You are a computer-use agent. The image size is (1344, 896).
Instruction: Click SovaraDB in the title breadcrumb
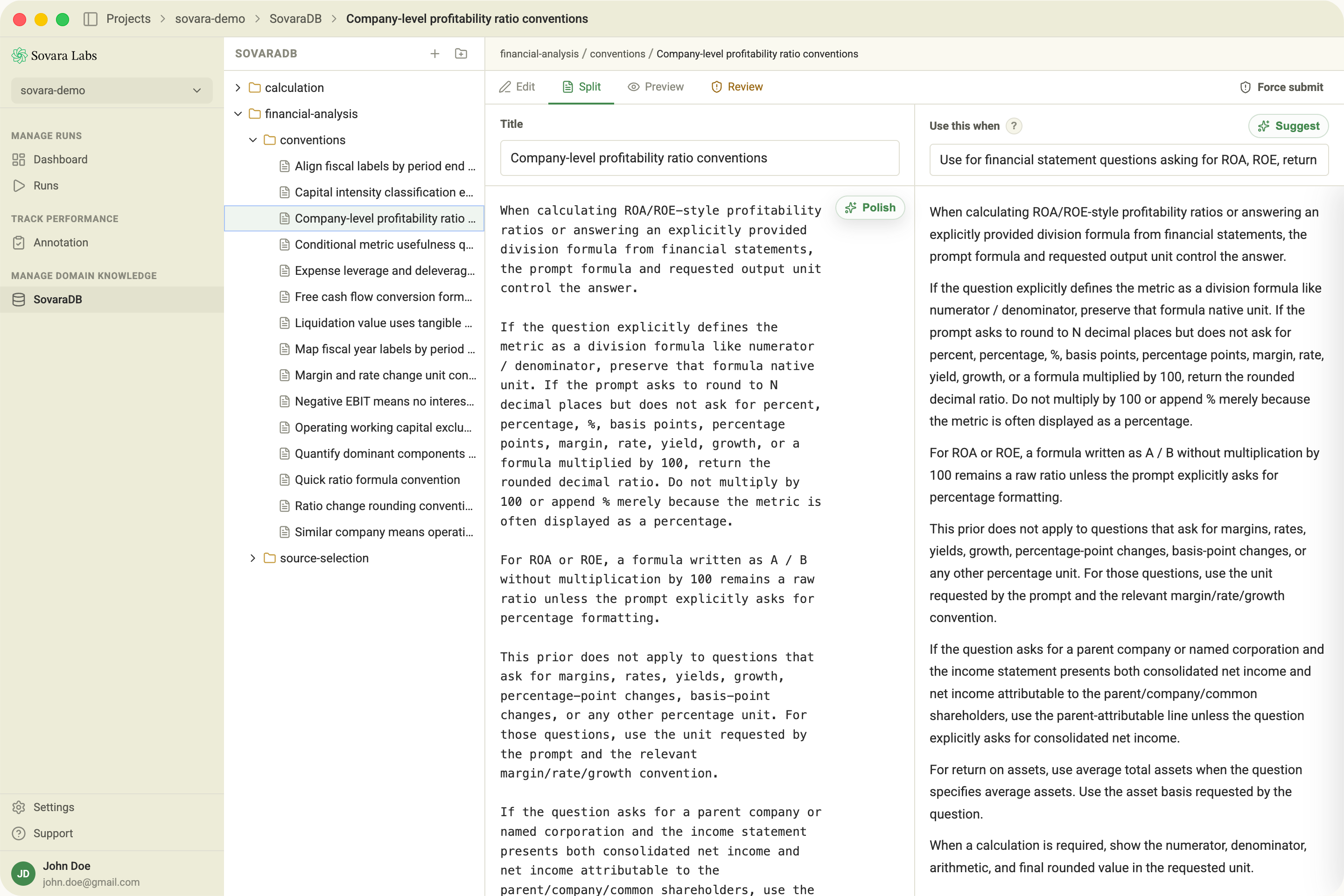point(295,19)
